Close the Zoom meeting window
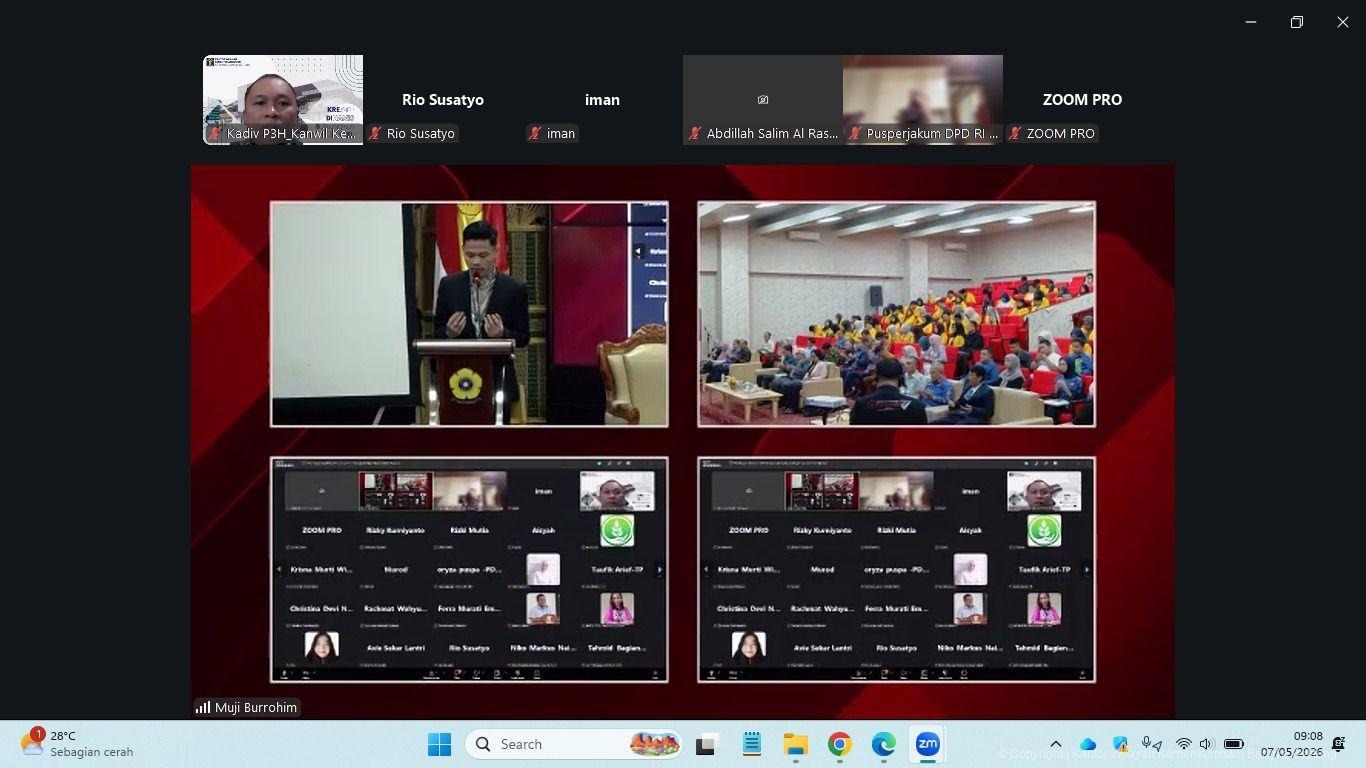Viewport: 1366px width, 768px height. (1343, 22)
